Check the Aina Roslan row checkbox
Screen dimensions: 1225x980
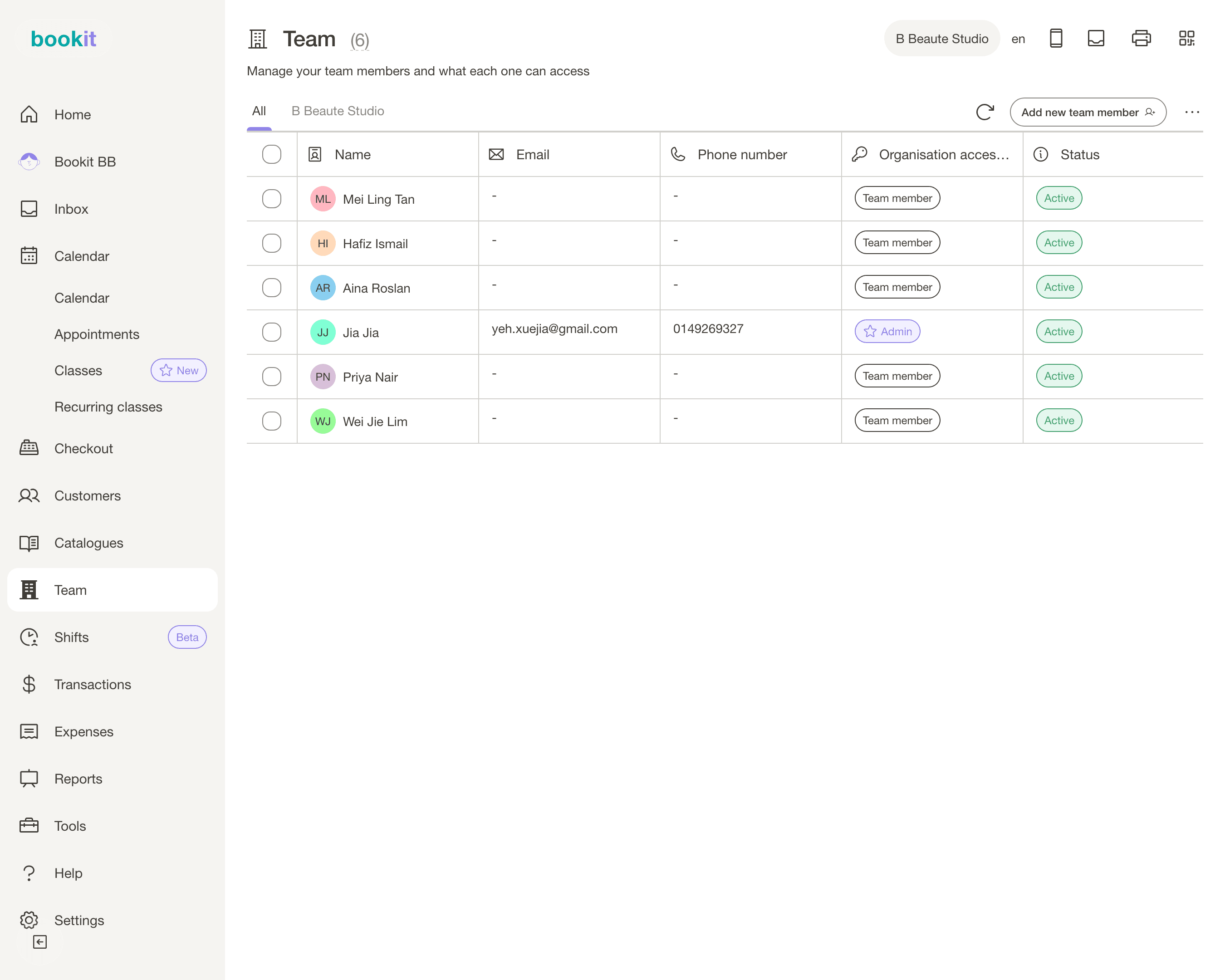coord(272,288)
